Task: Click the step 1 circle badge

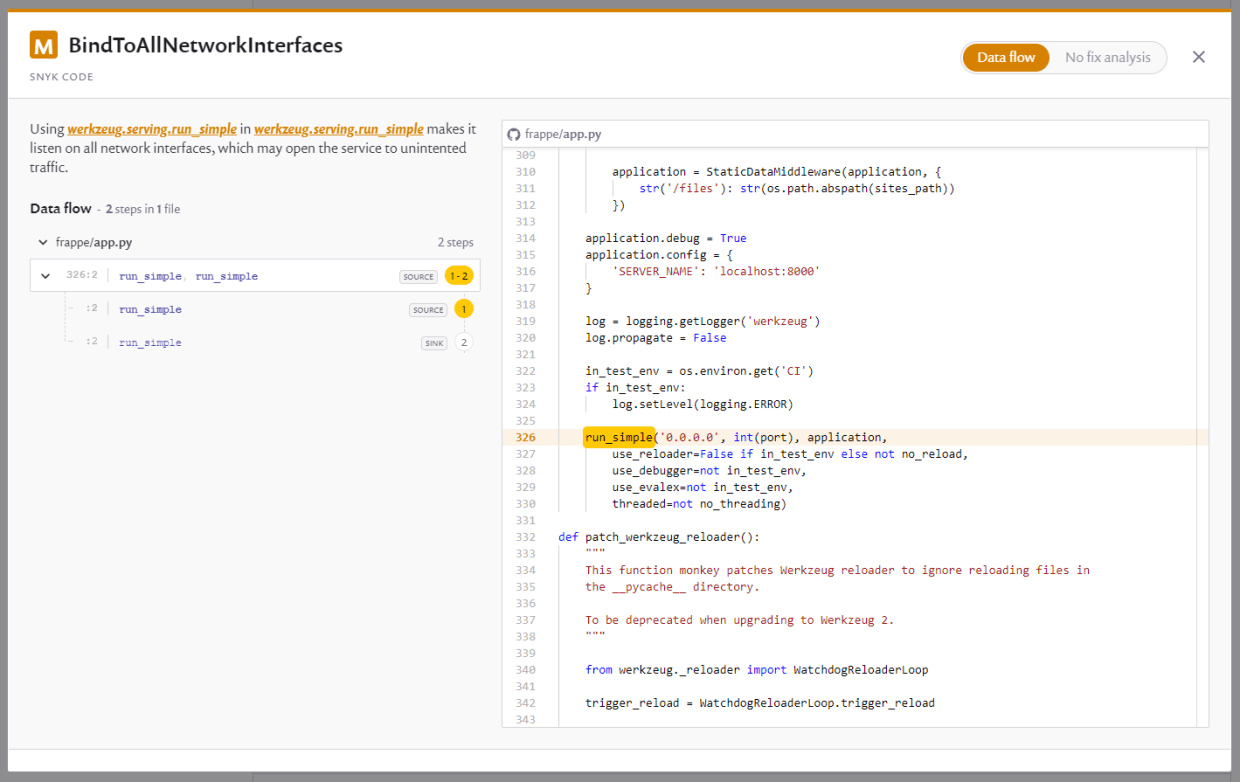Action: tap(464, 309)
